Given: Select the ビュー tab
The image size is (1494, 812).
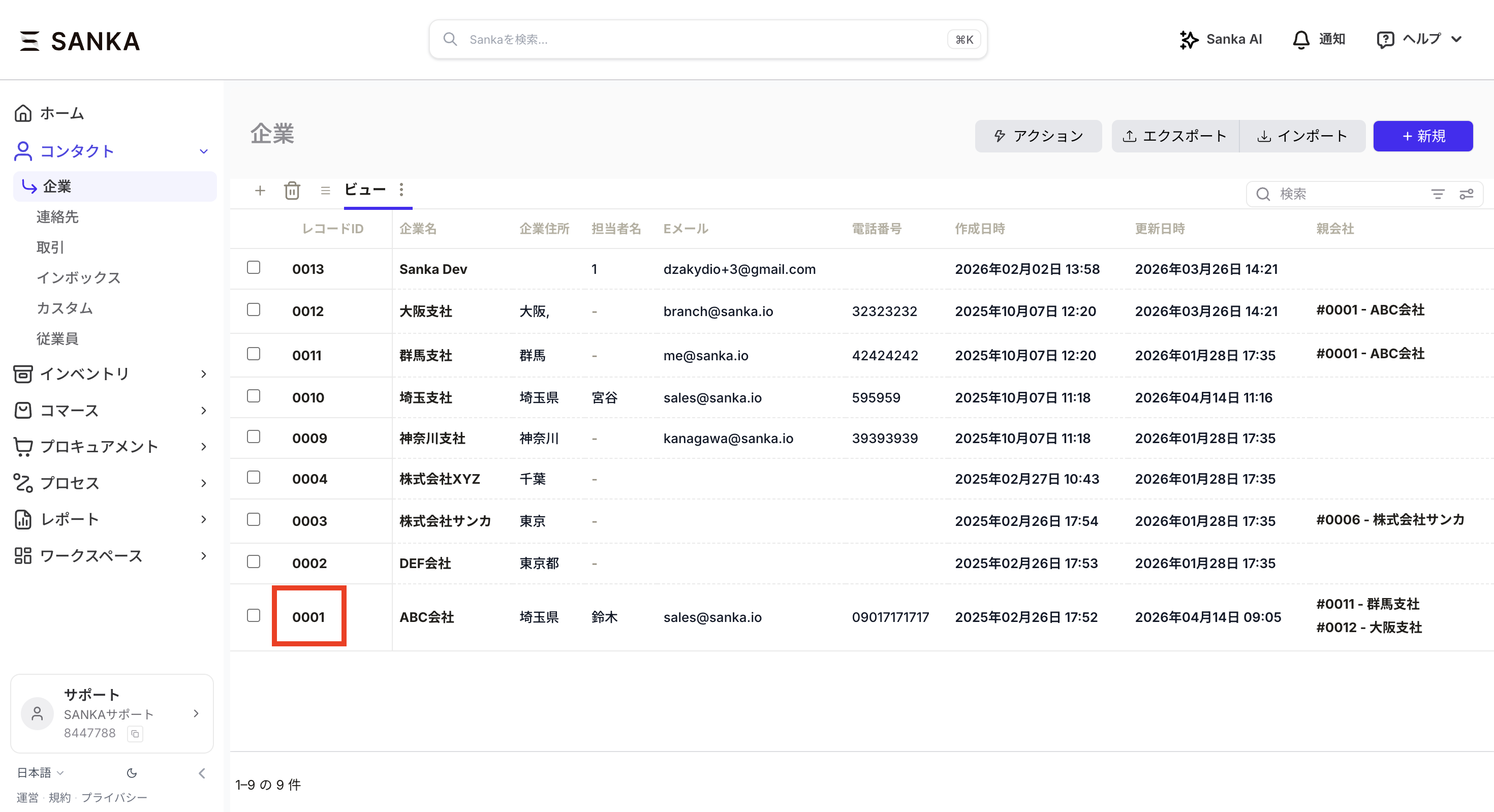Looking at the screenshot, I should [365, 190].
